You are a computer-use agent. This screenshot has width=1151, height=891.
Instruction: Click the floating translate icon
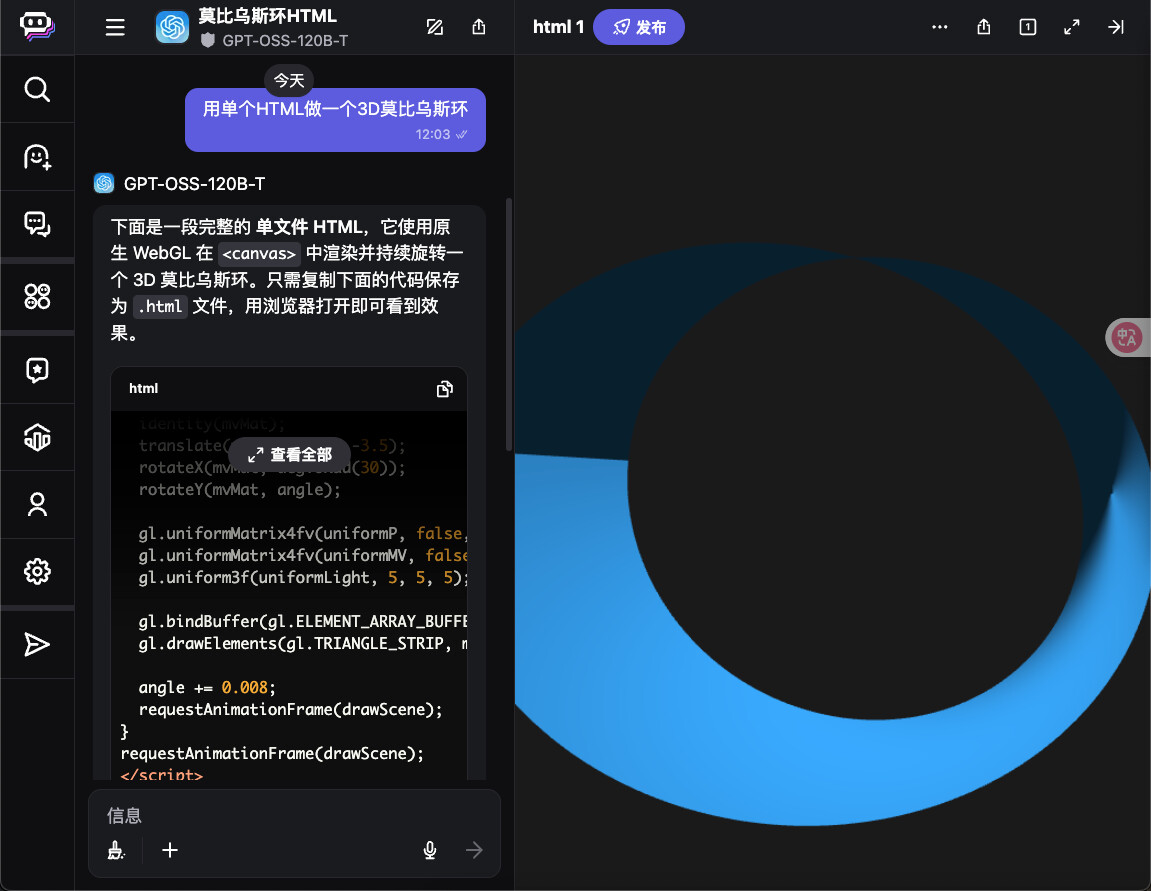1127,338
